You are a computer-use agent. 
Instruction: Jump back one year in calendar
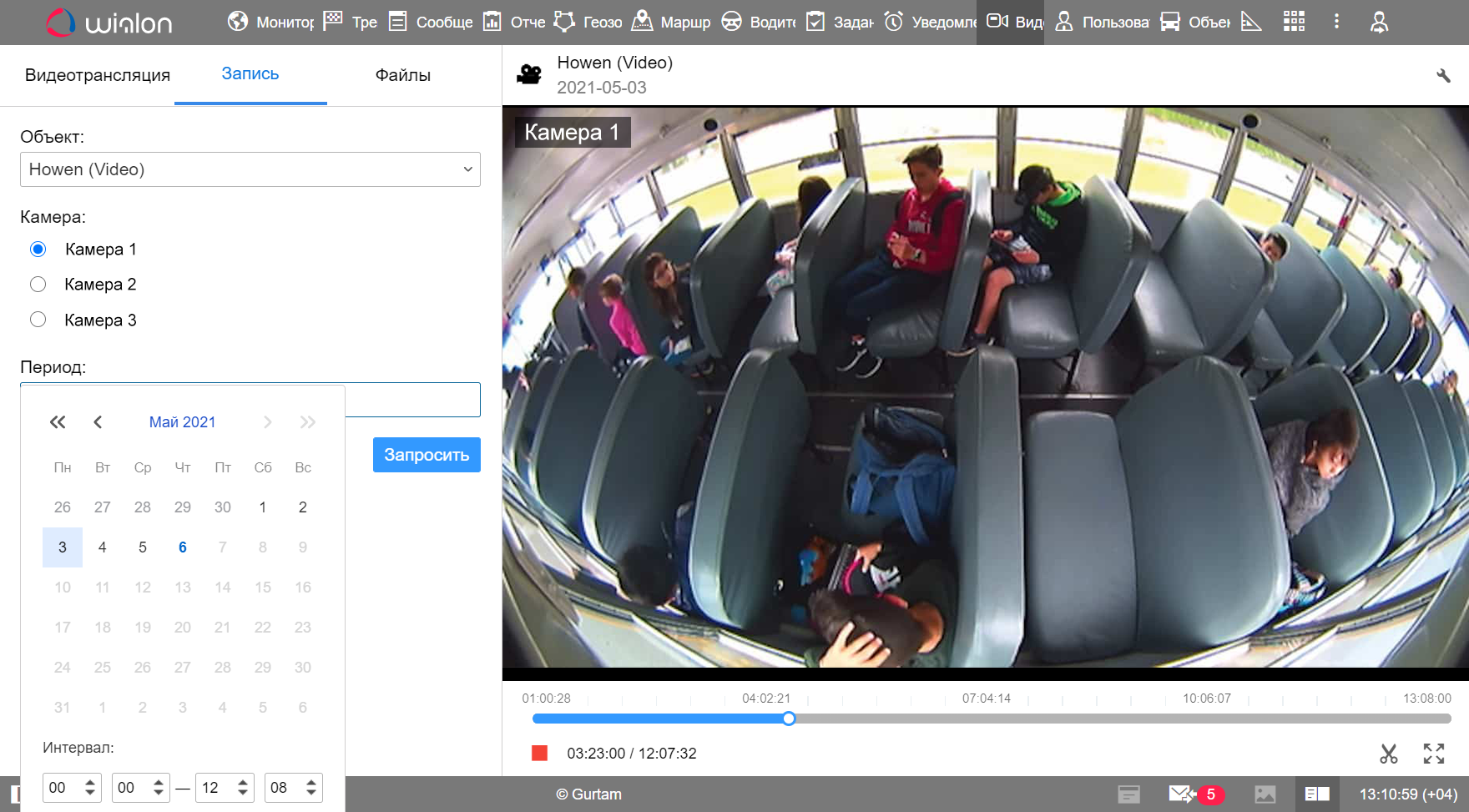pos(58,422)
